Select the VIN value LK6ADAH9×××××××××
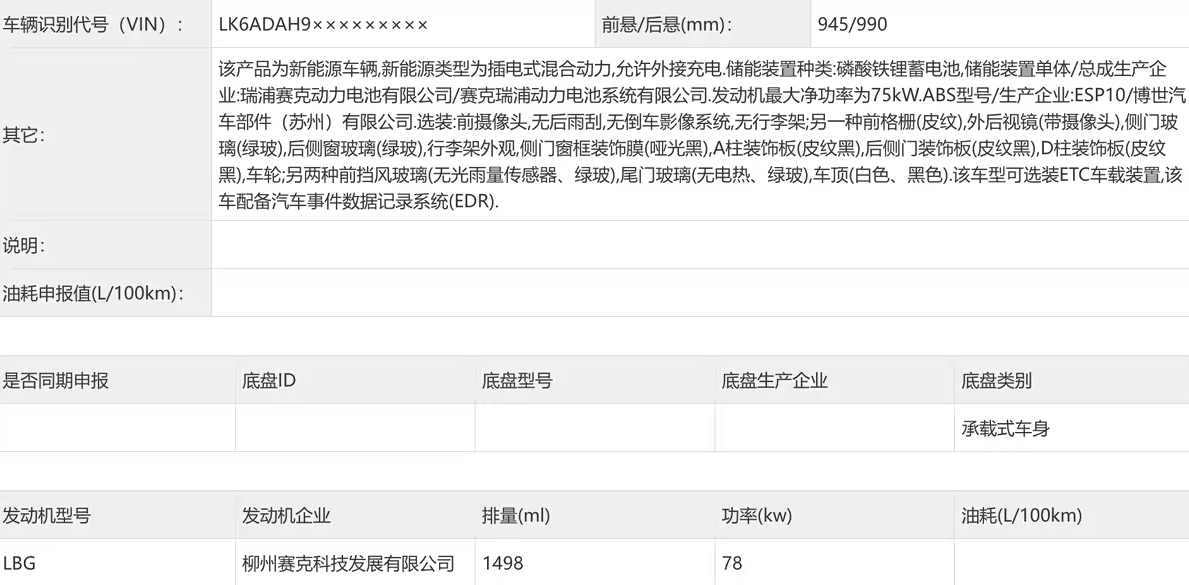The image size is (1189, 585). coord(323,24)
